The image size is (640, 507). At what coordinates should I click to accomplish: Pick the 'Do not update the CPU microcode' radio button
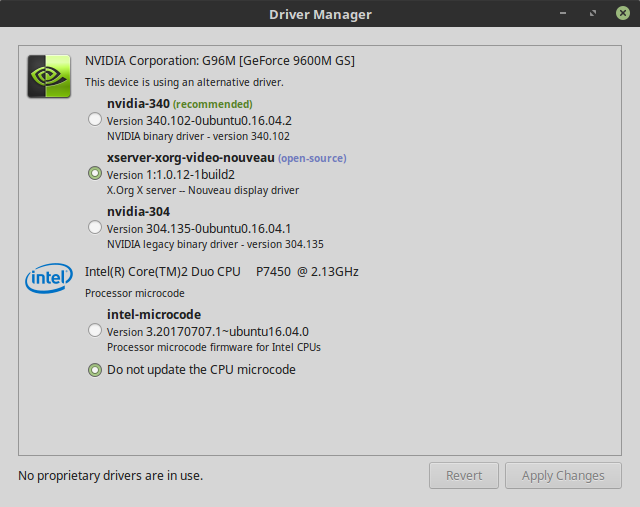95,369
